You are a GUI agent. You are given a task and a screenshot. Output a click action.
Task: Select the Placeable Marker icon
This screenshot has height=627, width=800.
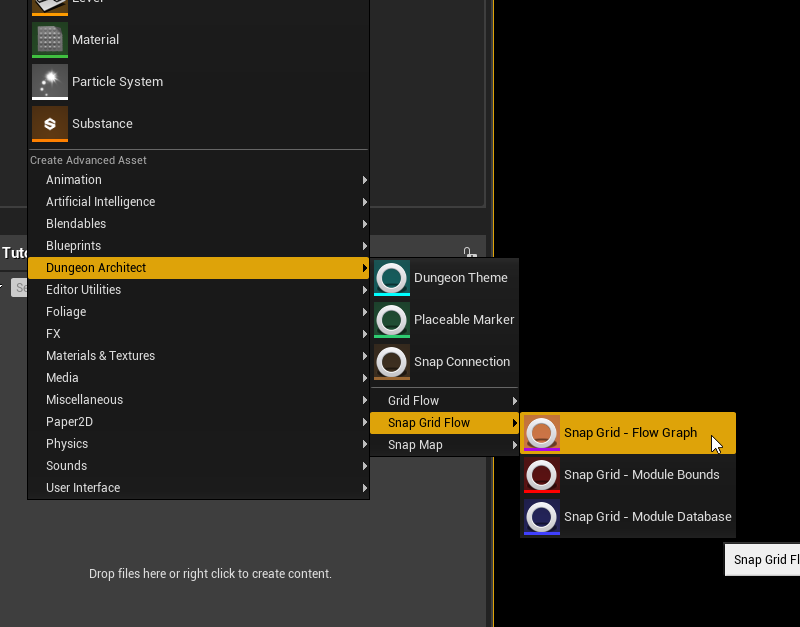coord(392,320)
